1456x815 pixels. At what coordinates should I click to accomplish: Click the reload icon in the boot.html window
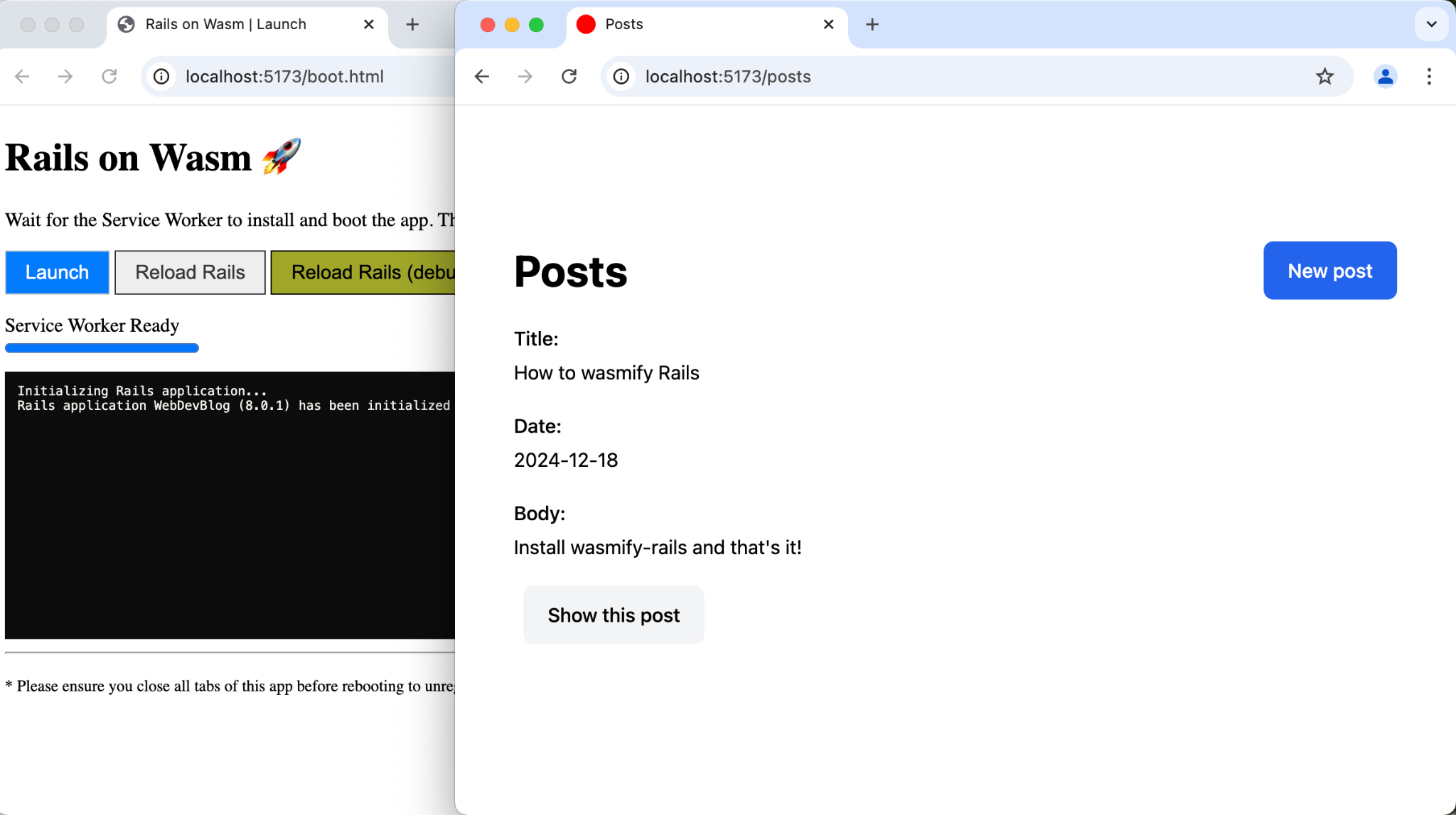tap(110, 76)
